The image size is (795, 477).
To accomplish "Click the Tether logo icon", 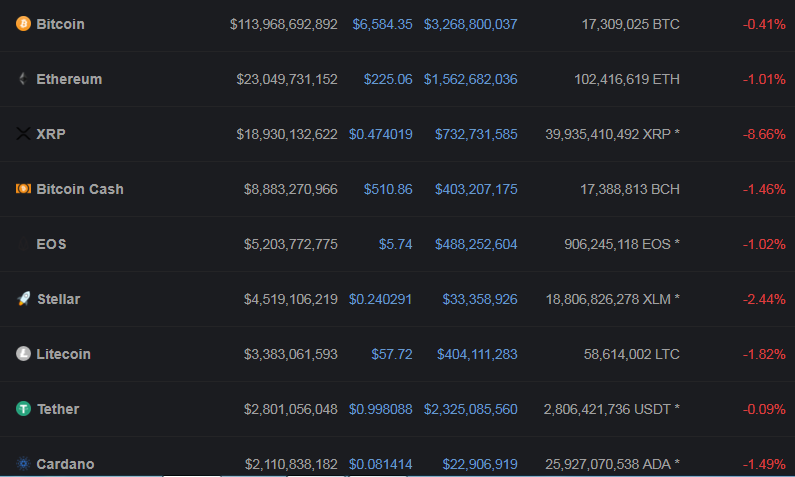I will pyautogui.click(x=23, y=409).
